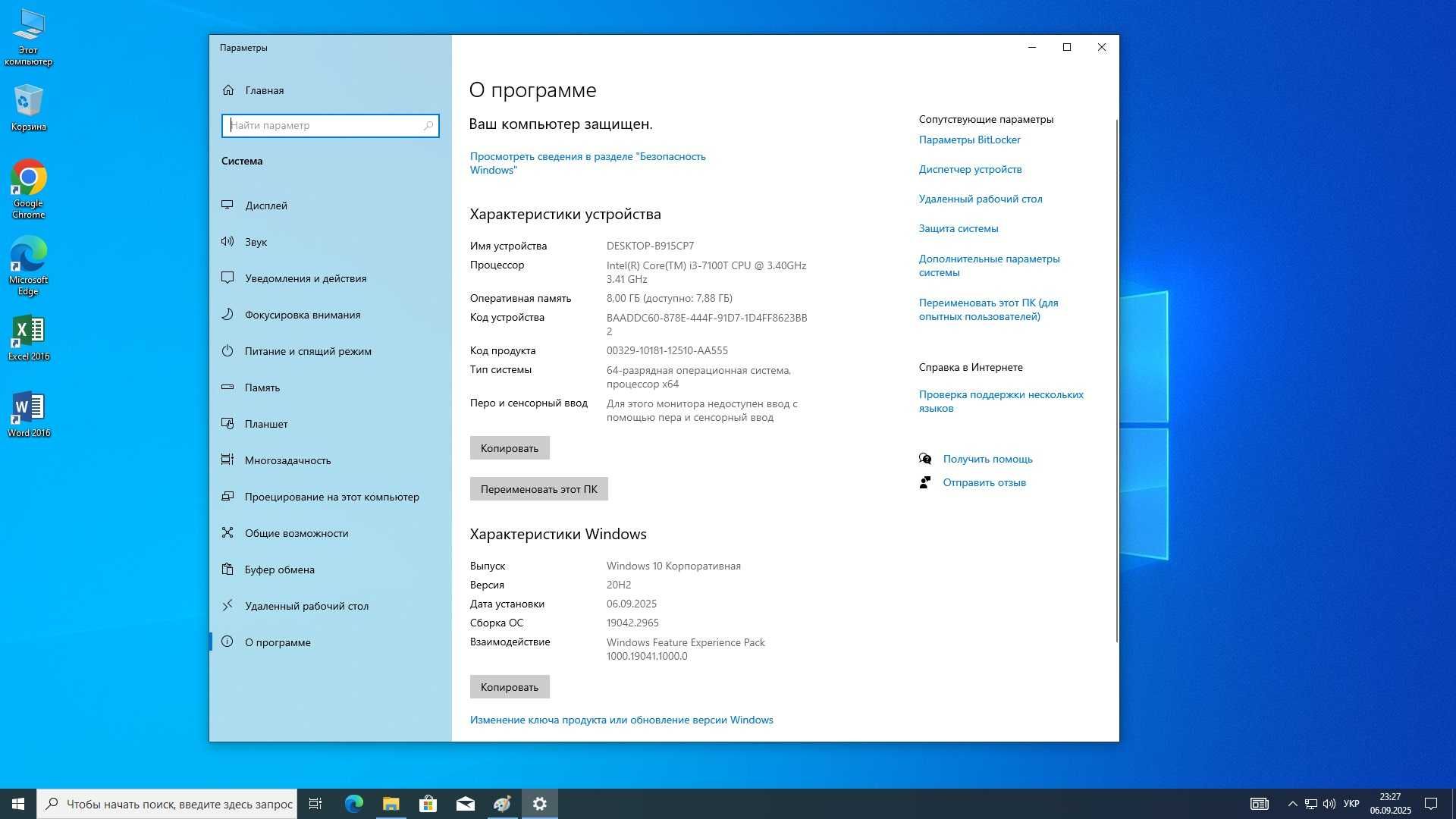Switch УКР keyboard language indicator

click(1351, 804)
